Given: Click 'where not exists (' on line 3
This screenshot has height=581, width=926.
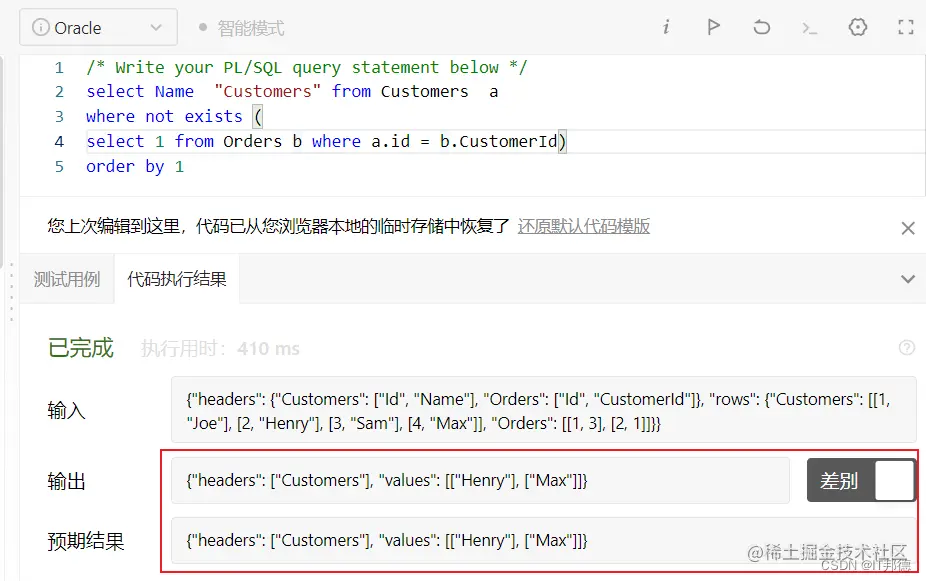Looking at the screenshot, I should click(174, 116).
